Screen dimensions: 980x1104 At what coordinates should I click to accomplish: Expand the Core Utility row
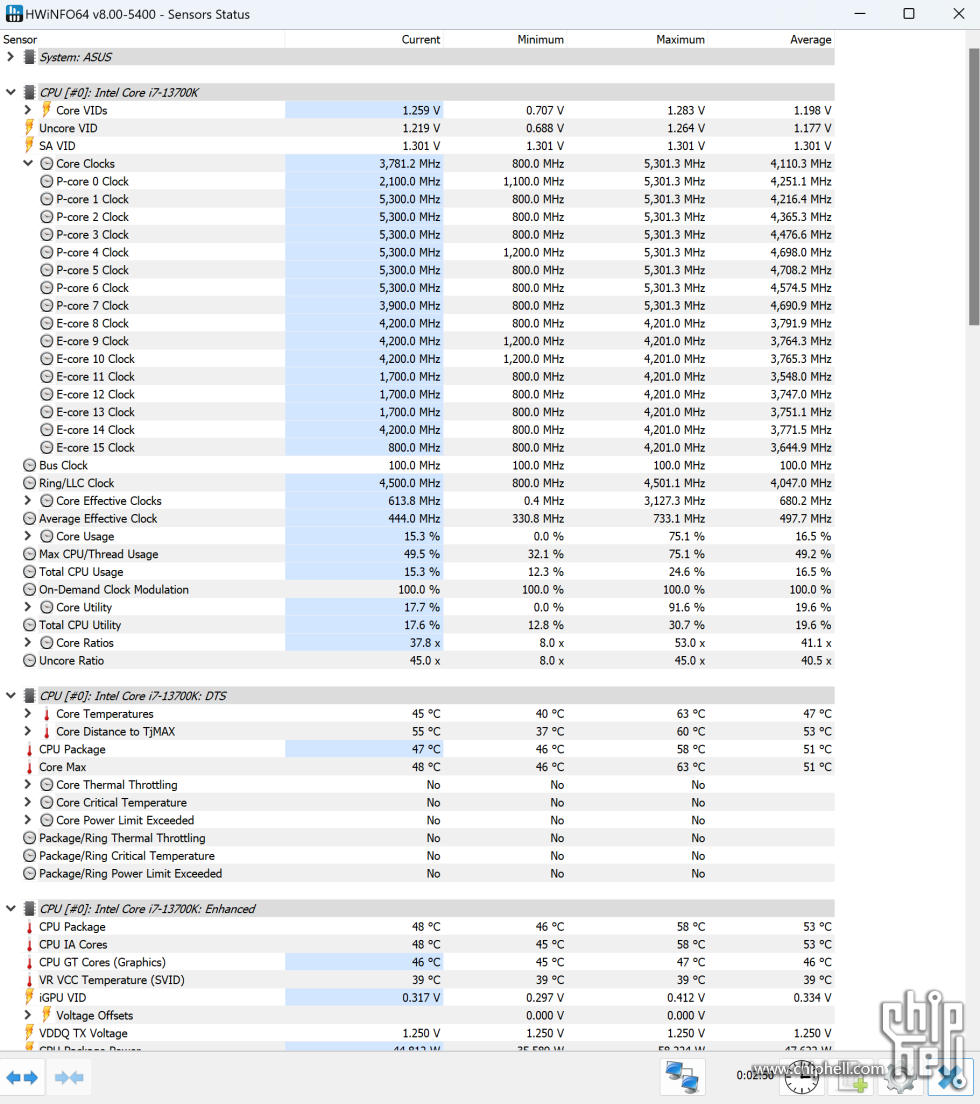click(27, 607)
